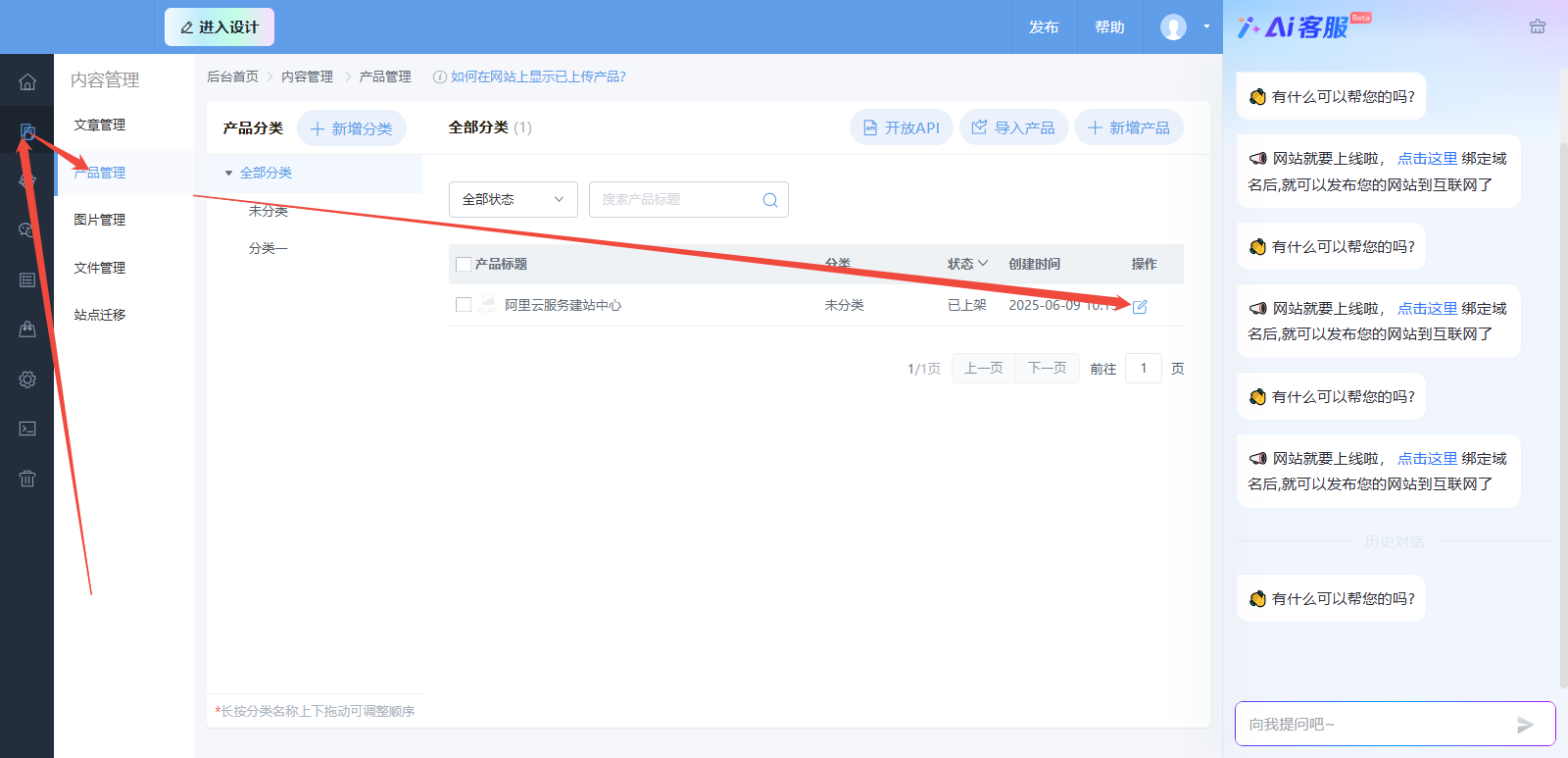1568x758 pixels.
Task: Send message with the paper plane icon
Action: (x=1525, y=725)
